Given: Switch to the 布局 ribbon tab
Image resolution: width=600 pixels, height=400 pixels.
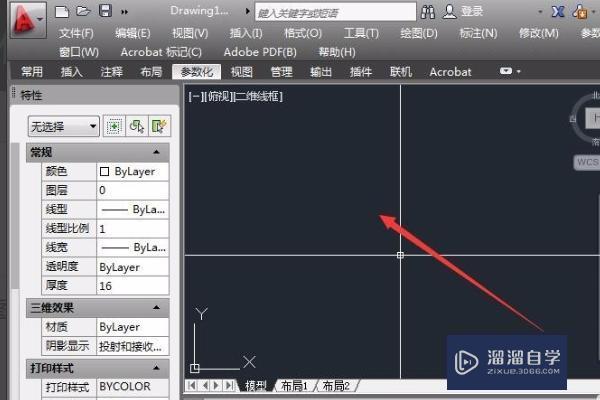Looking at the screenshot, I should (x=151, y=72).
